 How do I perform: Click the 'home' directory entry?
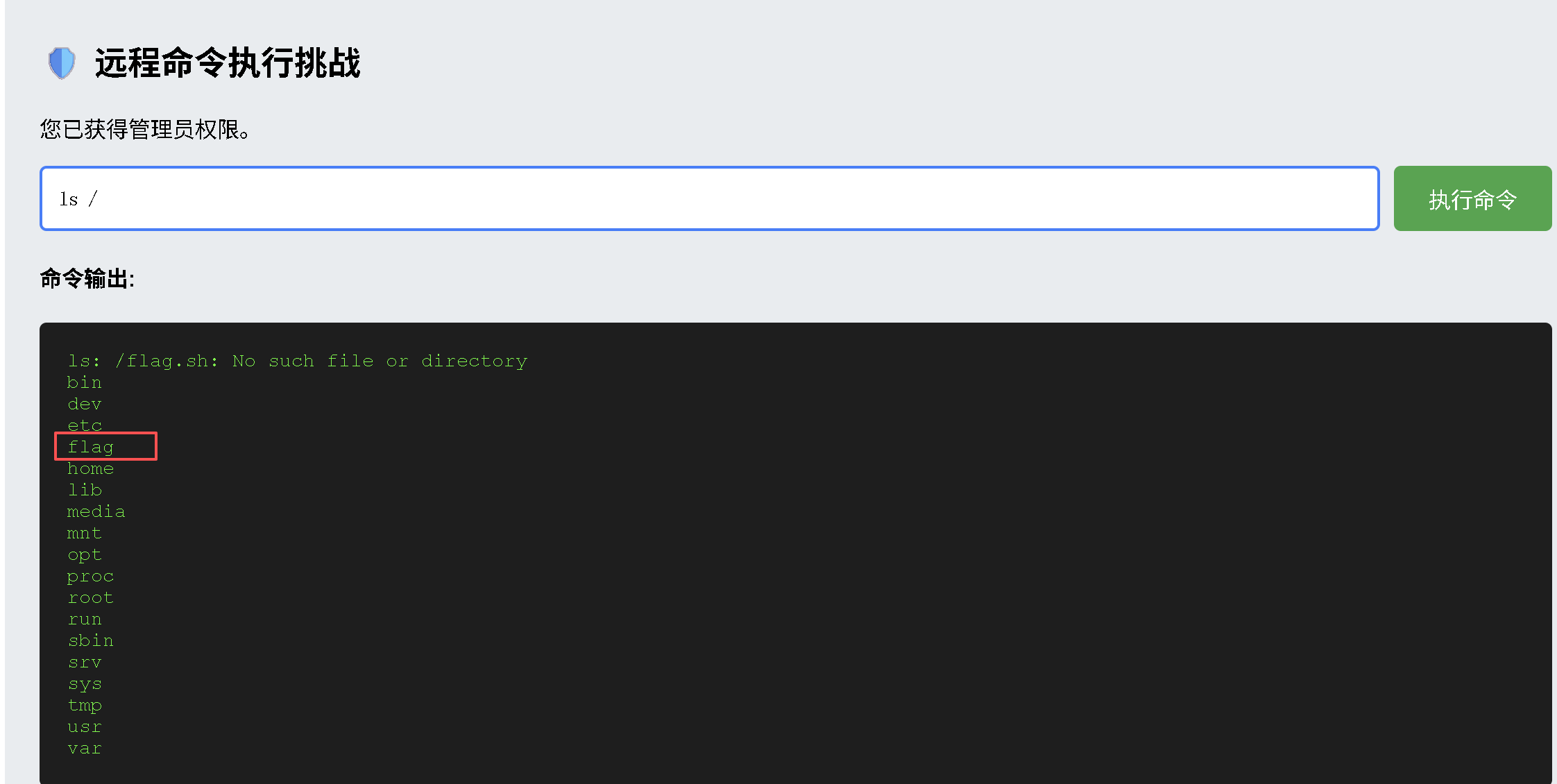[91, 469]
